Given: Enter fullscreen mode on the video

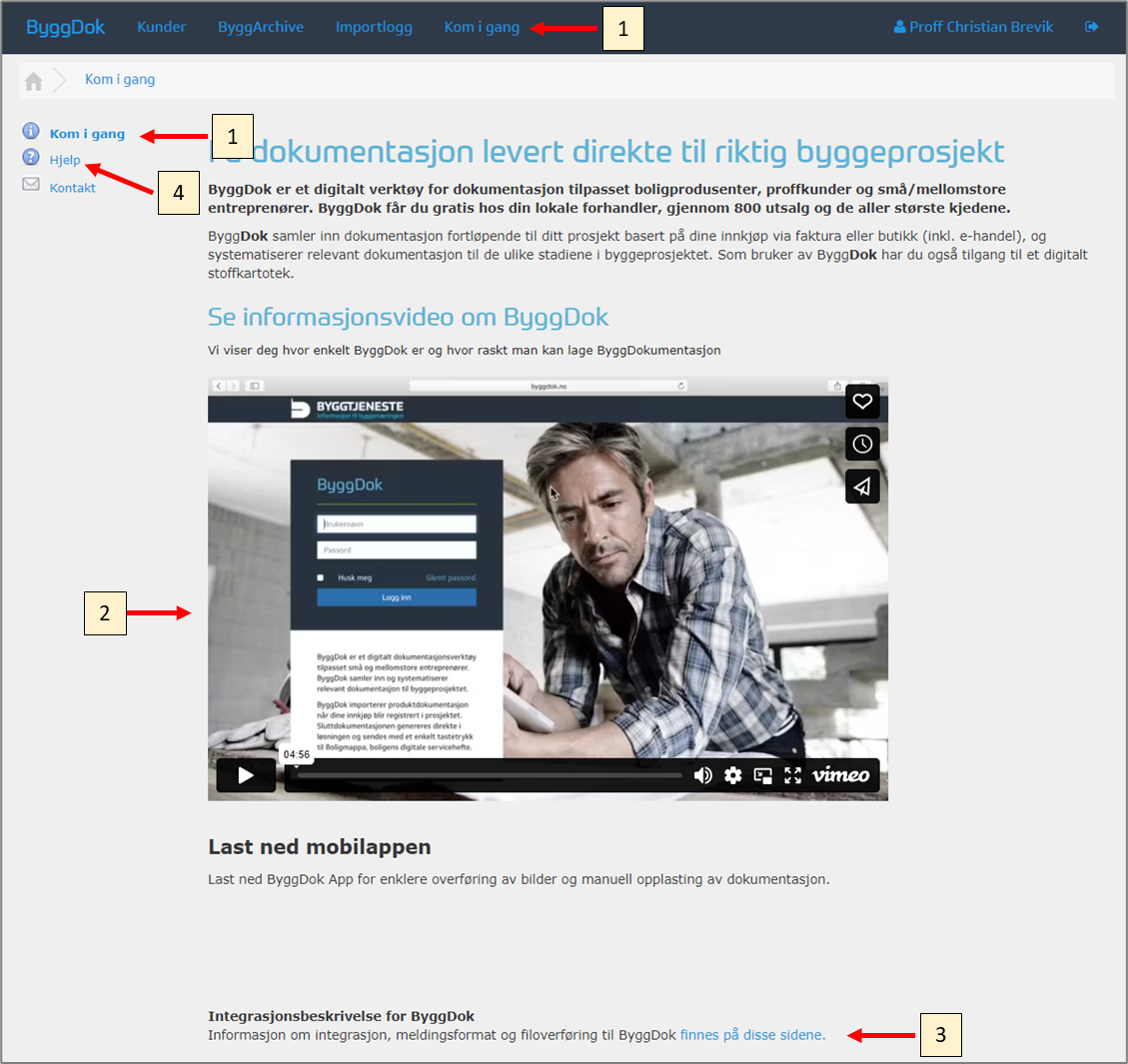Looking at the screenshot, I should point(793,775).
